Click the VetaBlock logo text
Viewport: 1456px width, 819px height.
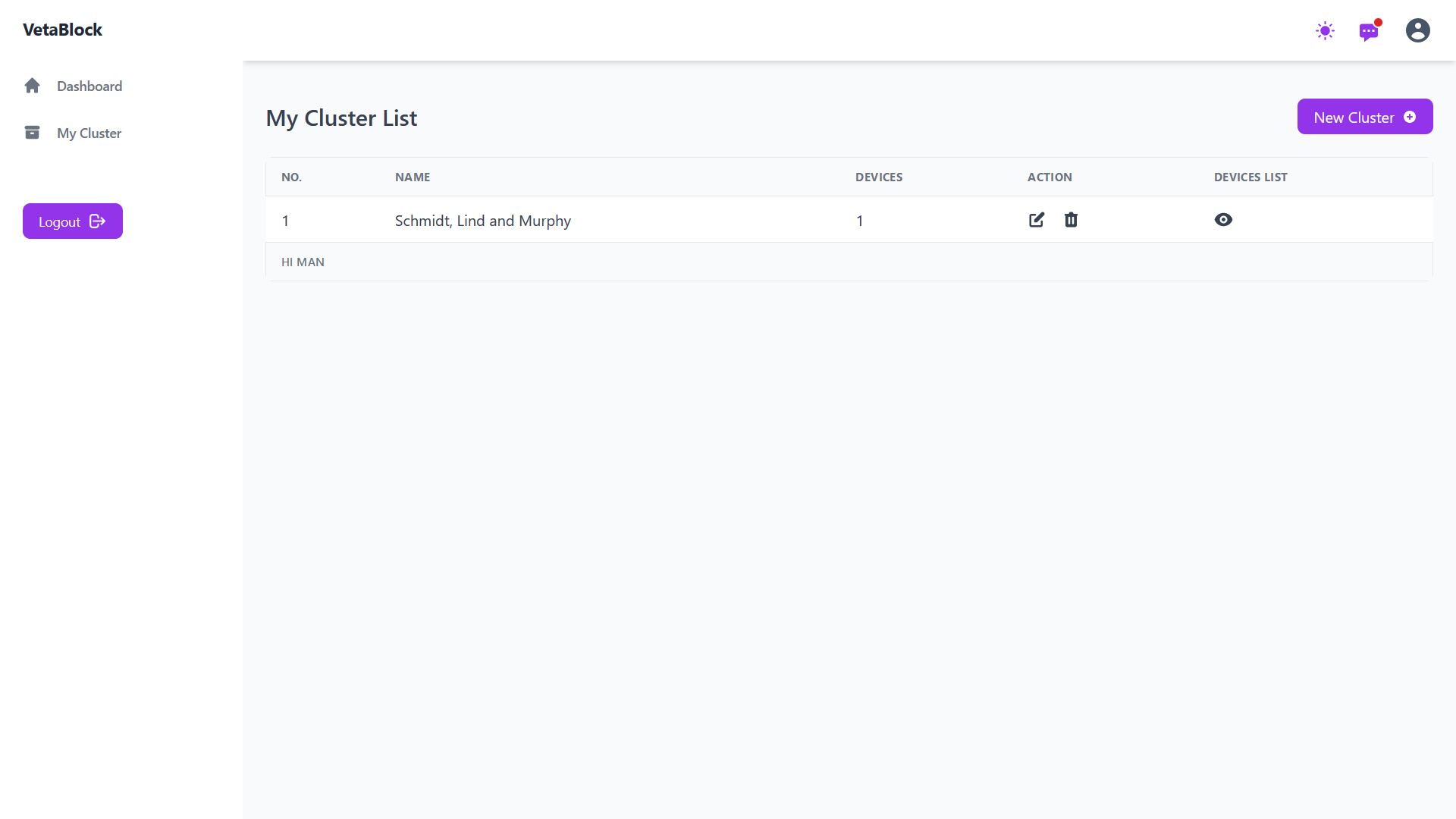coord(62,30)
